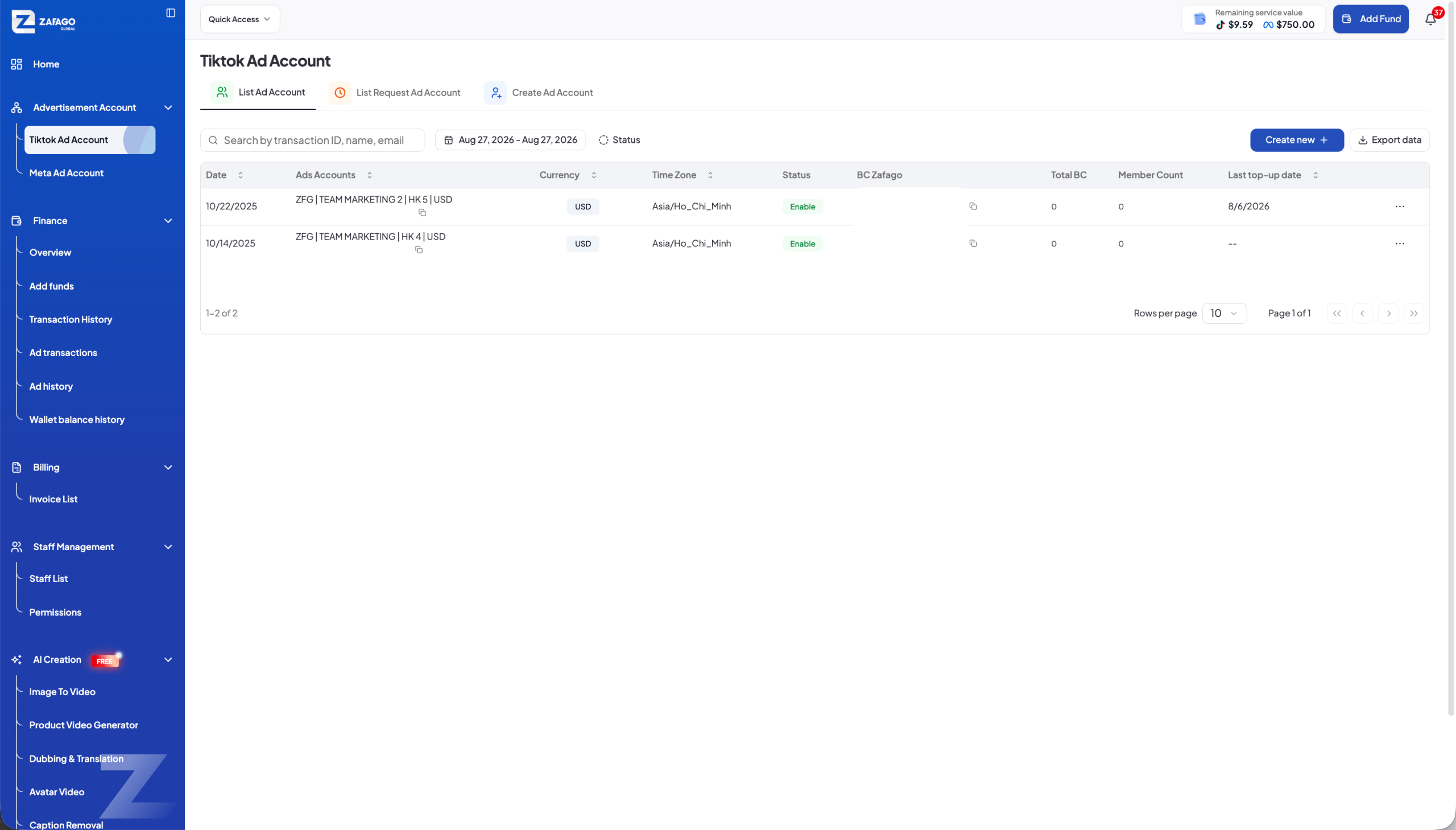The height and width of the screenshot is (830, 1456).
Task: Copy BC Zafago ID in 10/22/2025 row
Action: click(973, 207)
